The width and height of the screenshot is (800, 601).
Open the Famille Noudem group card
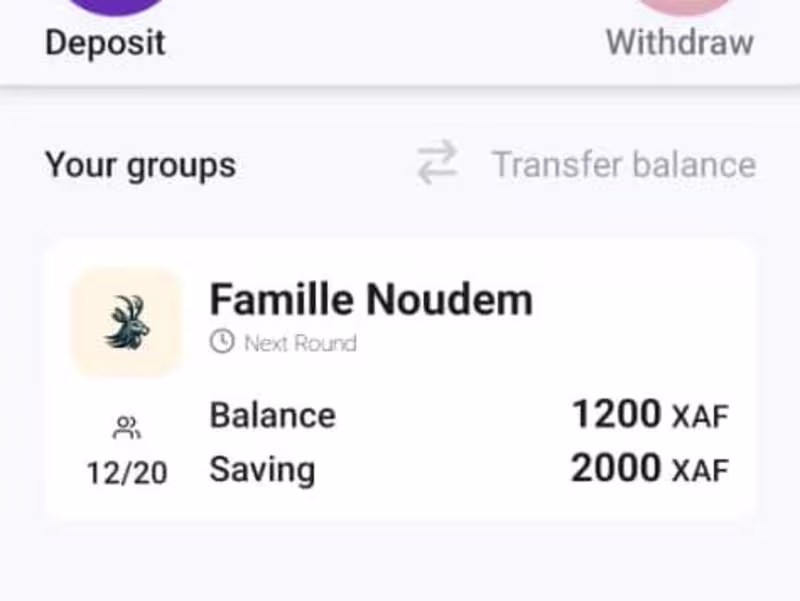pyautogui.click(x=400, y=380)
